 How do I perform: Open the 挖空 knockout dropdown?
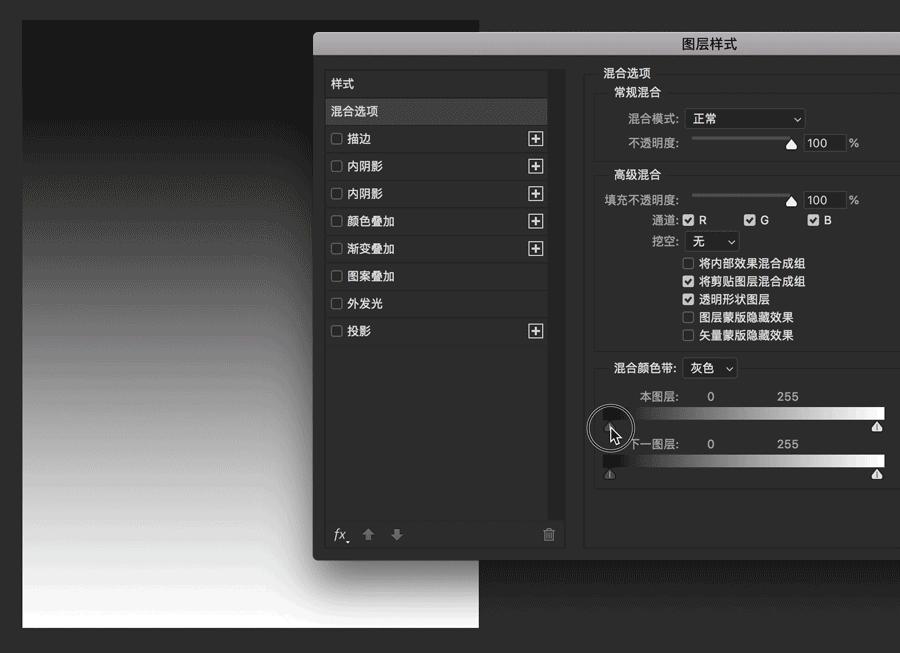(x=711, y=241)
